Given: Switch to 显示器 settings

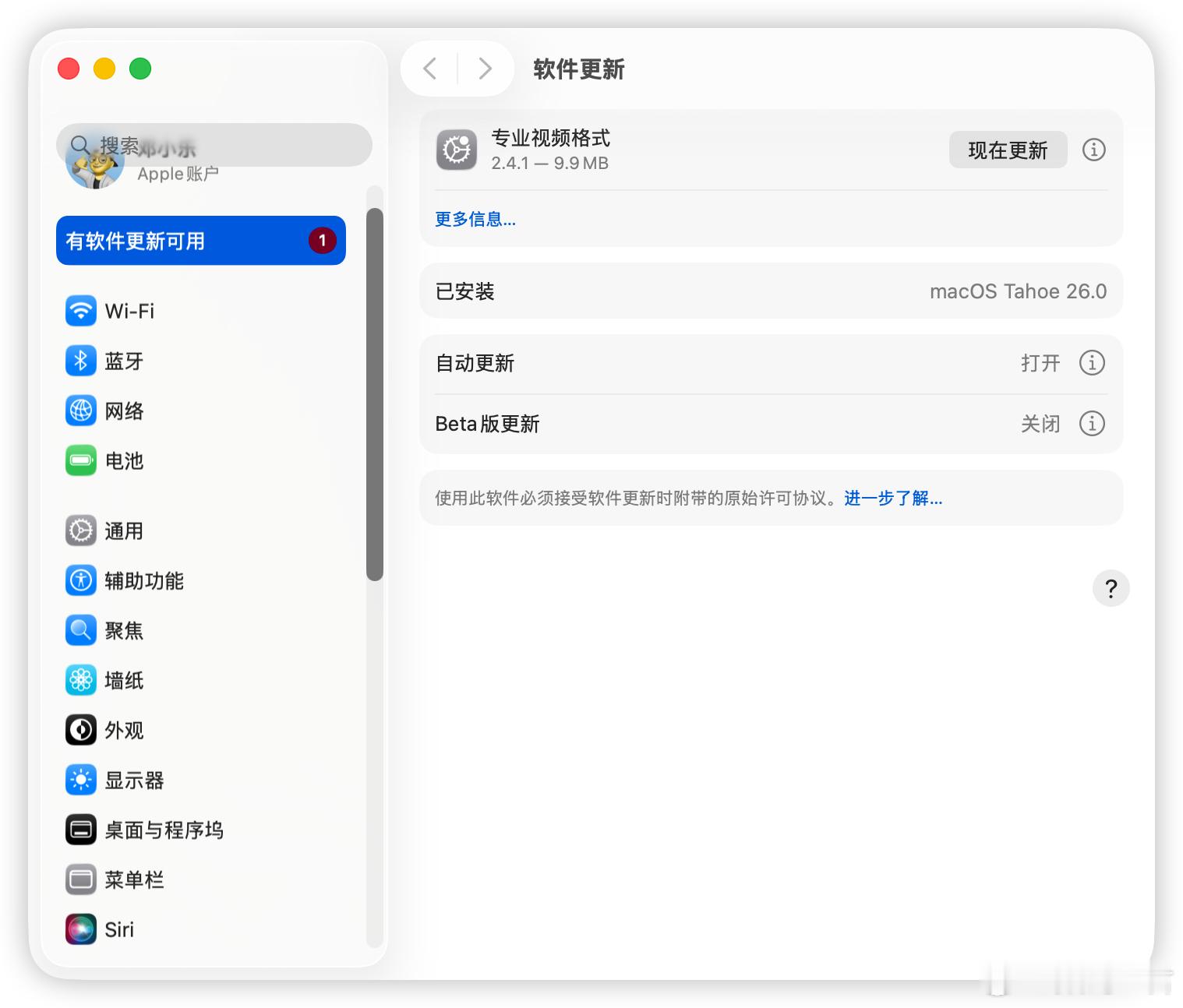Looking at the screenshot, I should 201,780.
